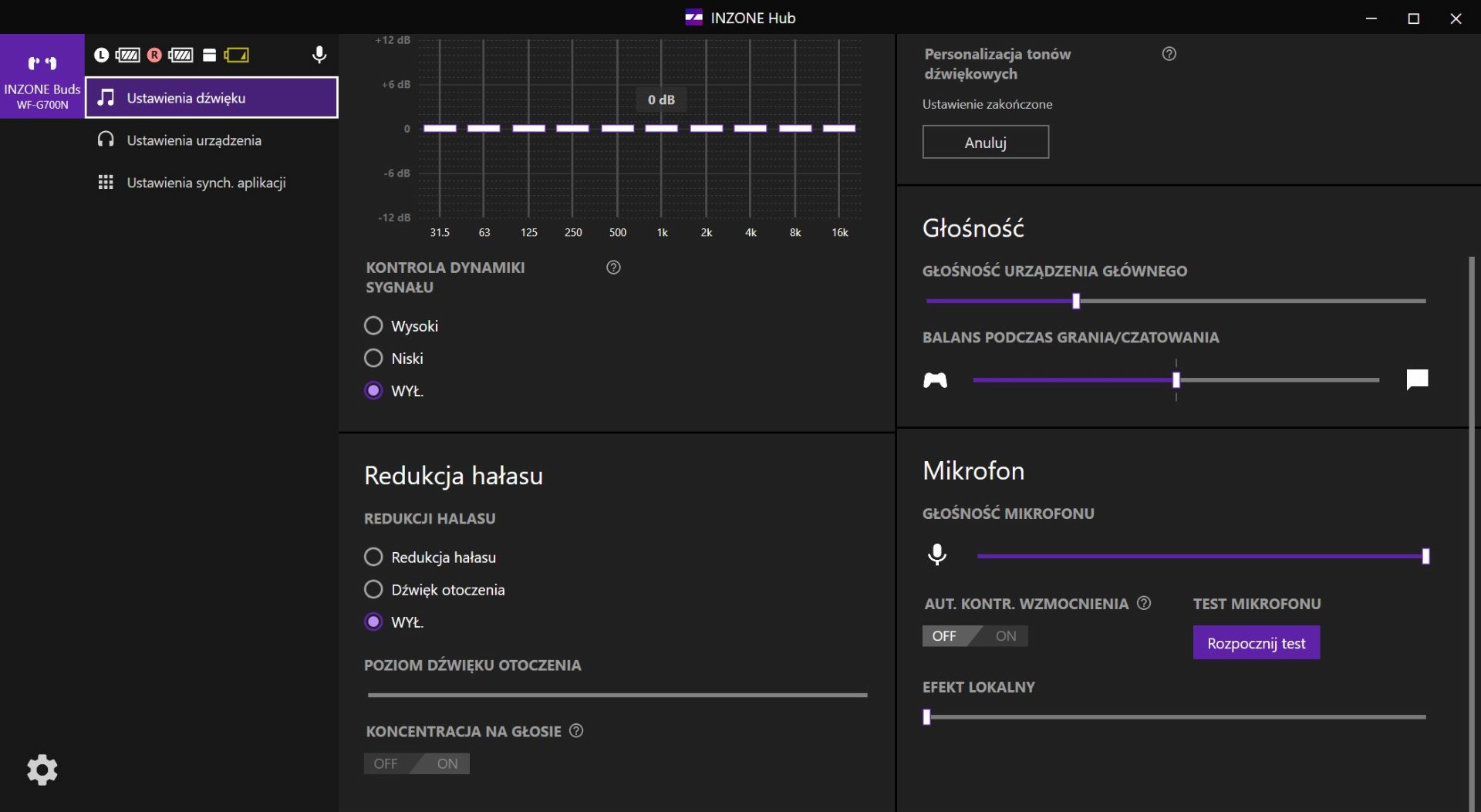Select the Dźwięk otoczenia radio option

(373, 589)
